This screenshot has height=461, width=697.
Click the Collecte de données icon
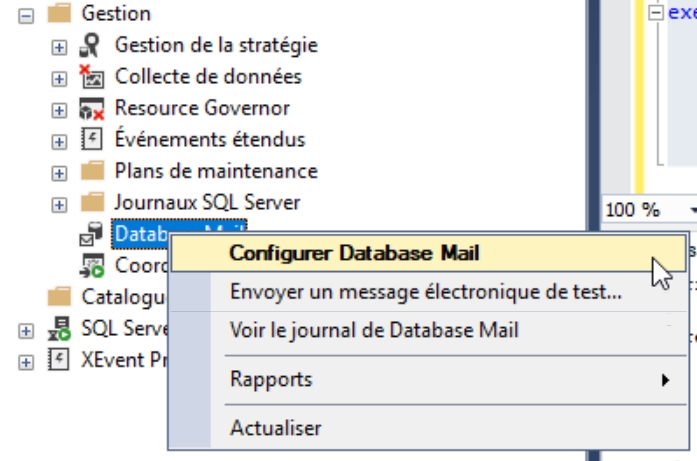coord(92,77)
